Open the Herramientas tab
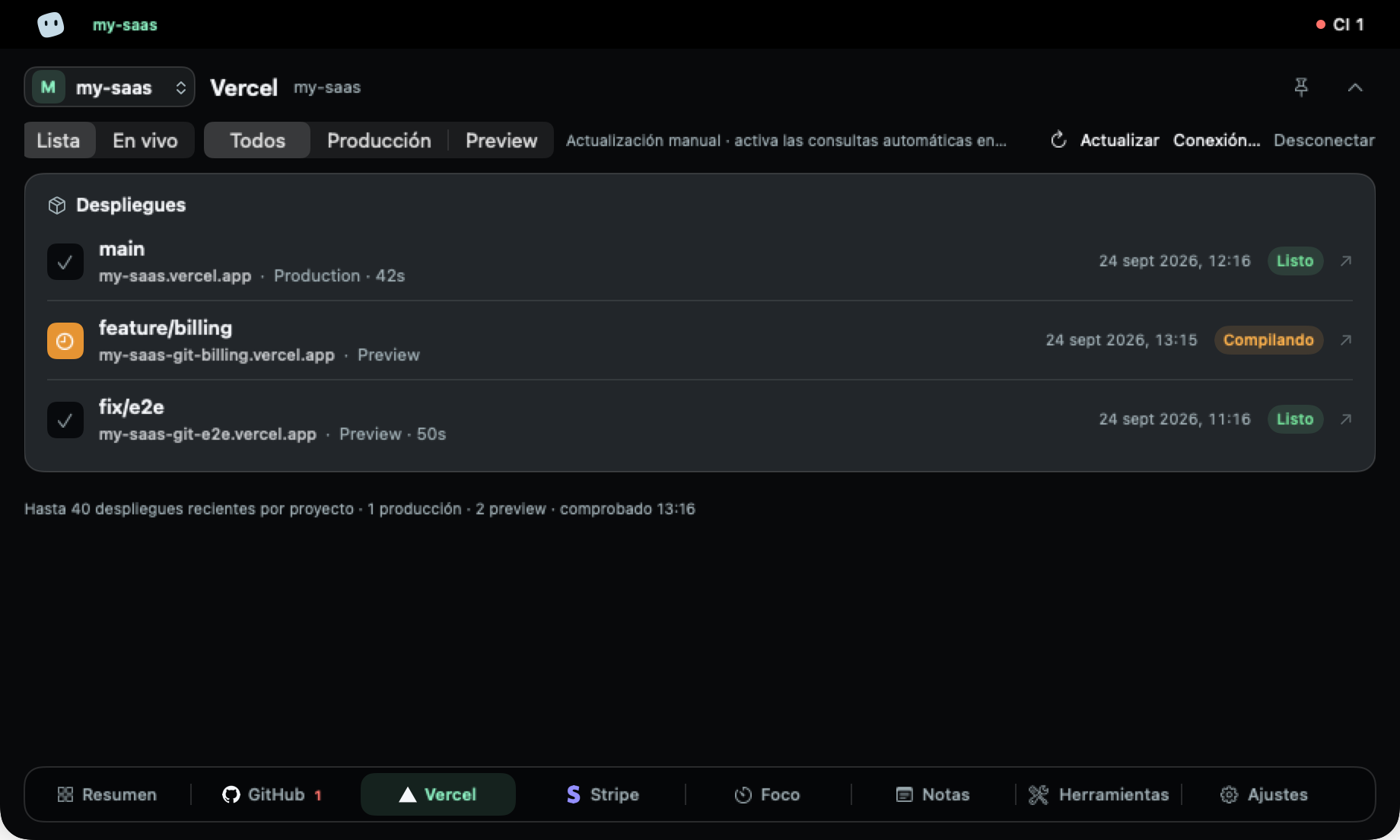Screen dimensions: 1400x840 pos(1099,794)
